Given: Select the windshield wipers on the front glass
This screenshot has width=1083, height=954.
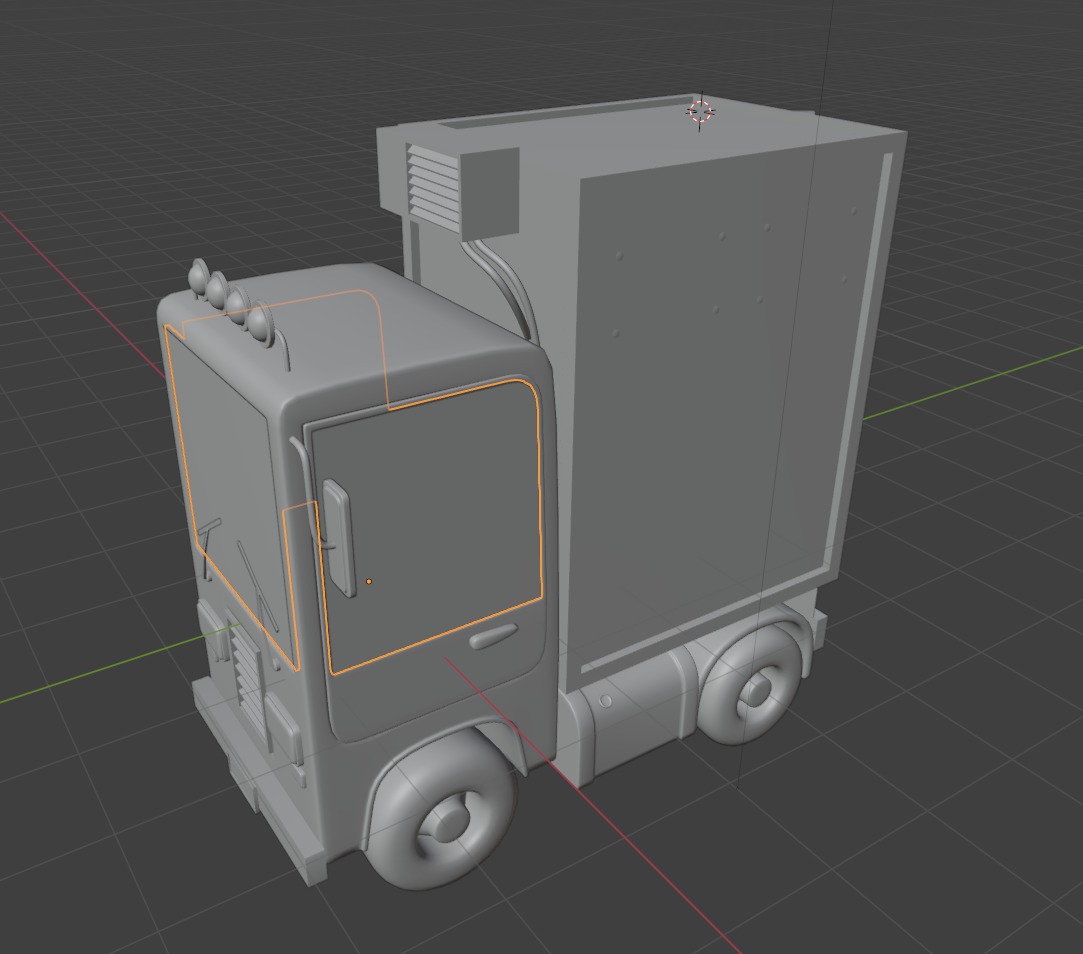Looking at the screenshot, I should coord(238,574).
